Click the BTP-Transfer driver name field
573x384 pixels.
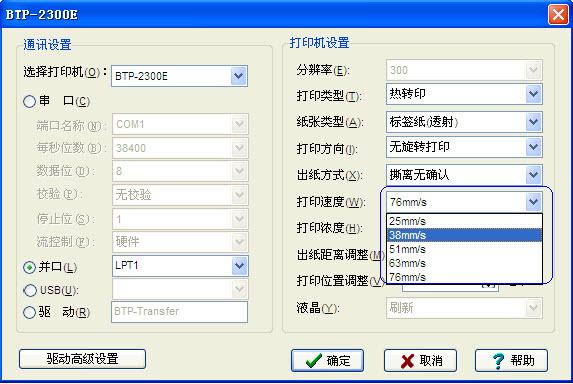tap(179, 312)
